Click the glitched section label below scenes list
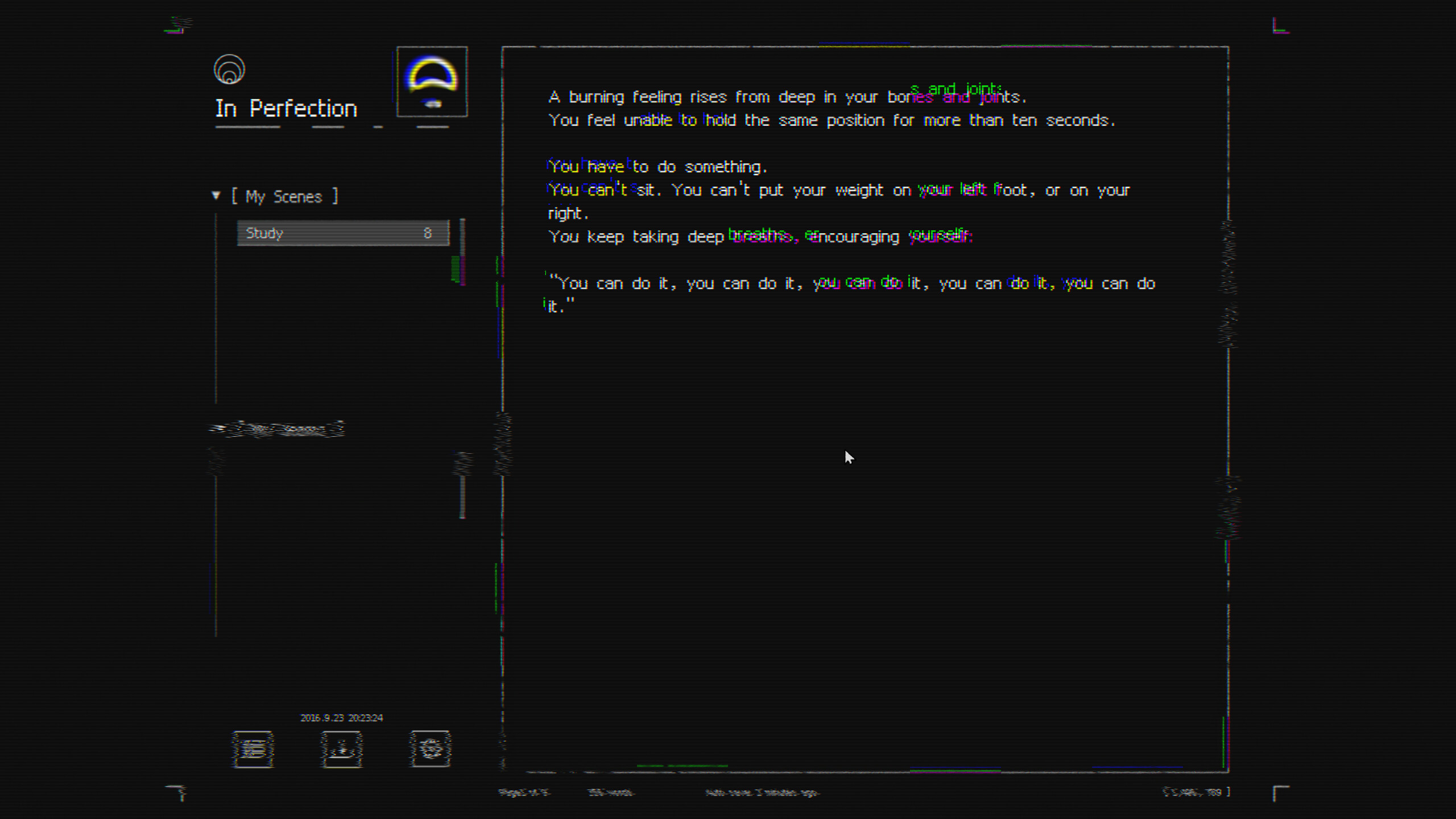 click(277, 429)
